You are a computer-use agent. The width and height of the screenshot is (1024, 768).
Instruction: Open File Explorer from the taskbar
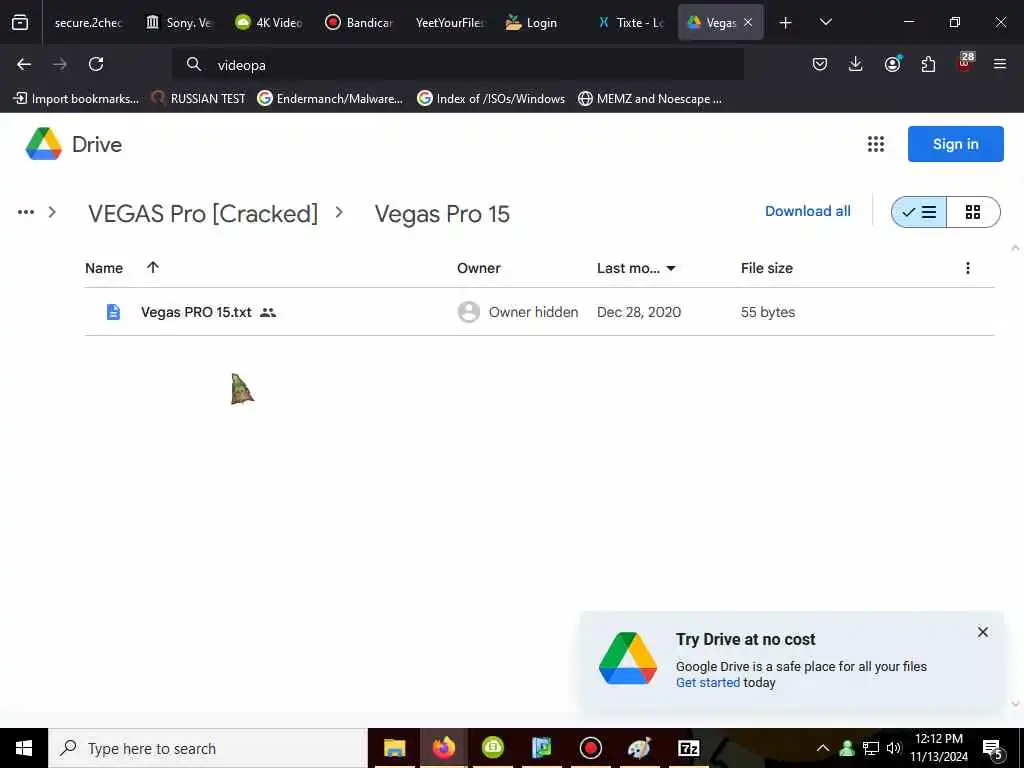394,748
